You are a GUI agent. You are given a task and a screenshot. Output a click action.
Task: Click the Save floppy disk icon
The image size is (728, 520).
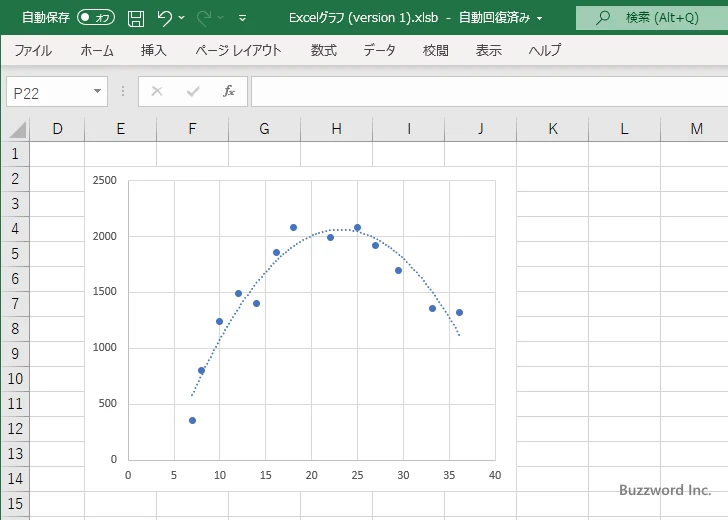pos(136,18)
